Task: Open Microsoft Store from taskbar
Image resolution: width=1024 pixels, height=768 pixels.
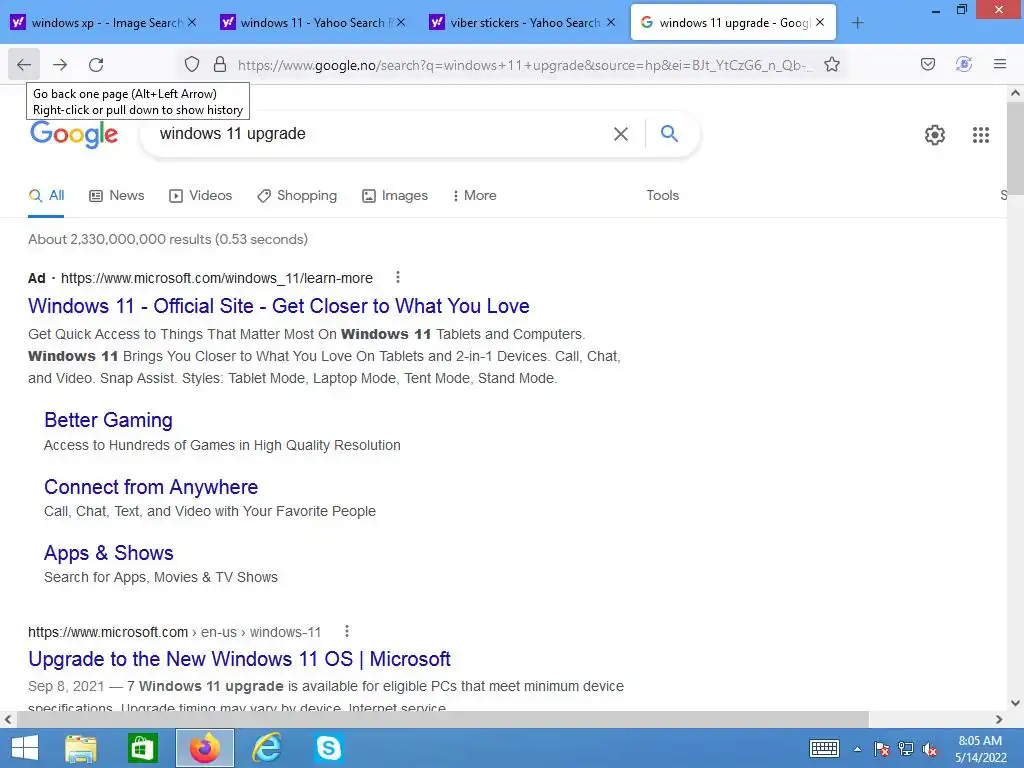Action: [142, 748]
